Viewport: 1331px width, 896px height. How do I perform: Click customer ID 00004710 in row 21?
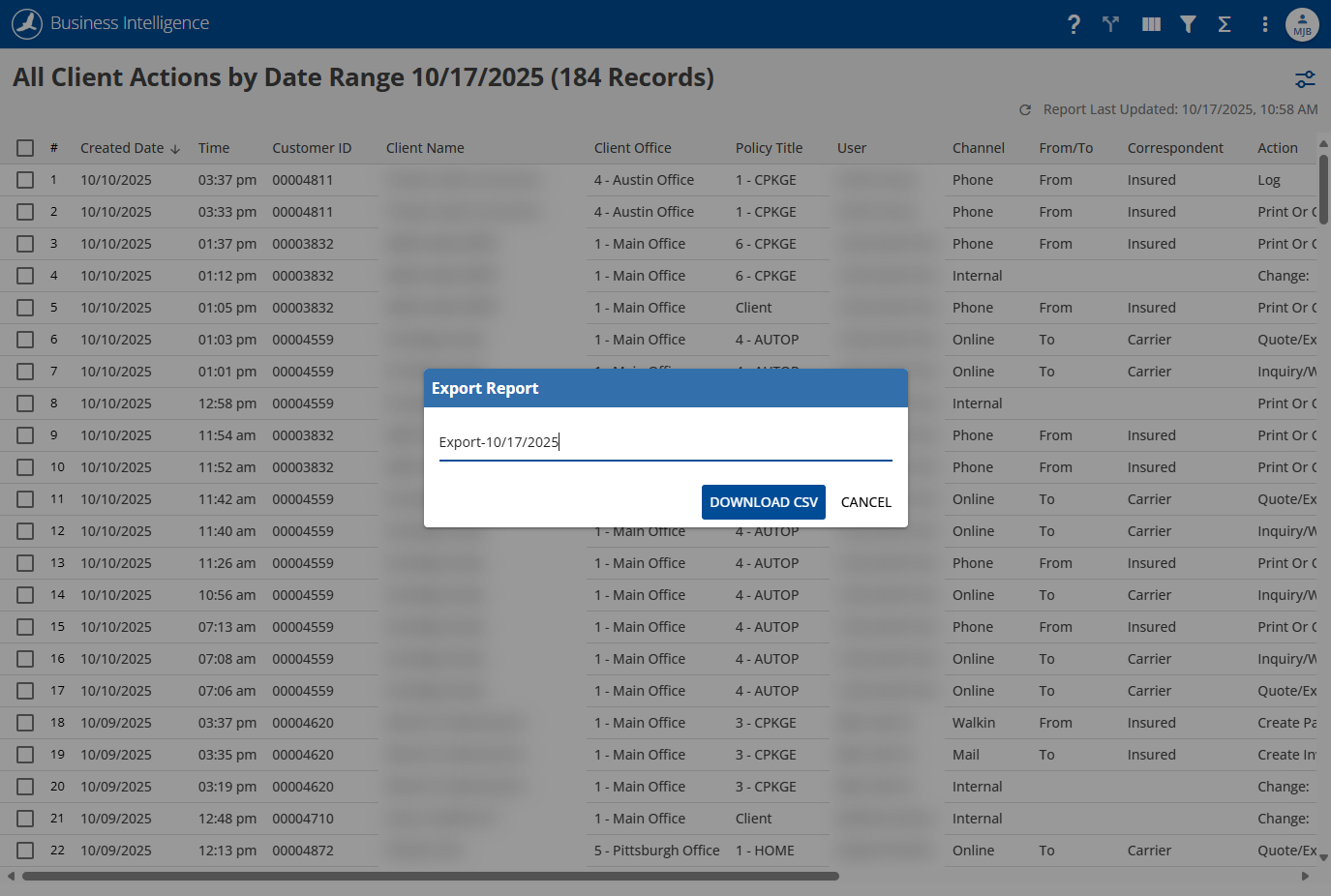tap(303, 819)
